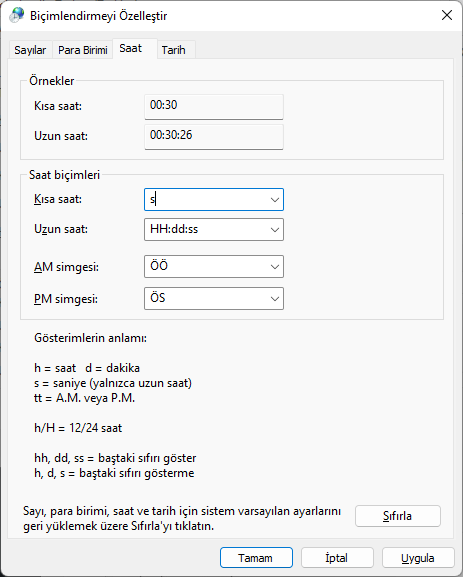This screenshot has height=577, width=463.
Task: Click the Sıfırla reset button
Action: [398, 516]
